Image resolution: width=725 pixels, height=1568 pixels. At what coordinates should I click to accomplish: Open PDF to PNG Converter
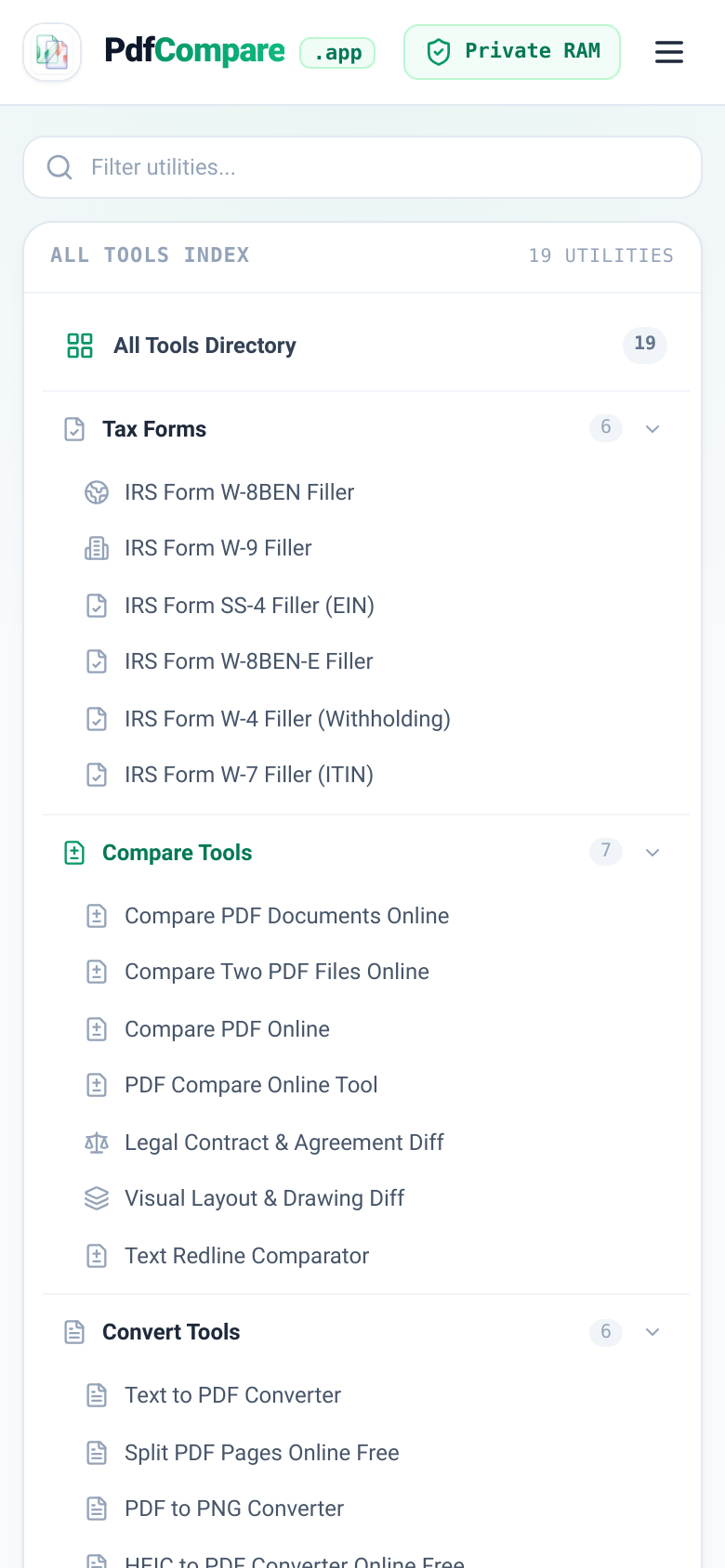(x=234, y=1509)
